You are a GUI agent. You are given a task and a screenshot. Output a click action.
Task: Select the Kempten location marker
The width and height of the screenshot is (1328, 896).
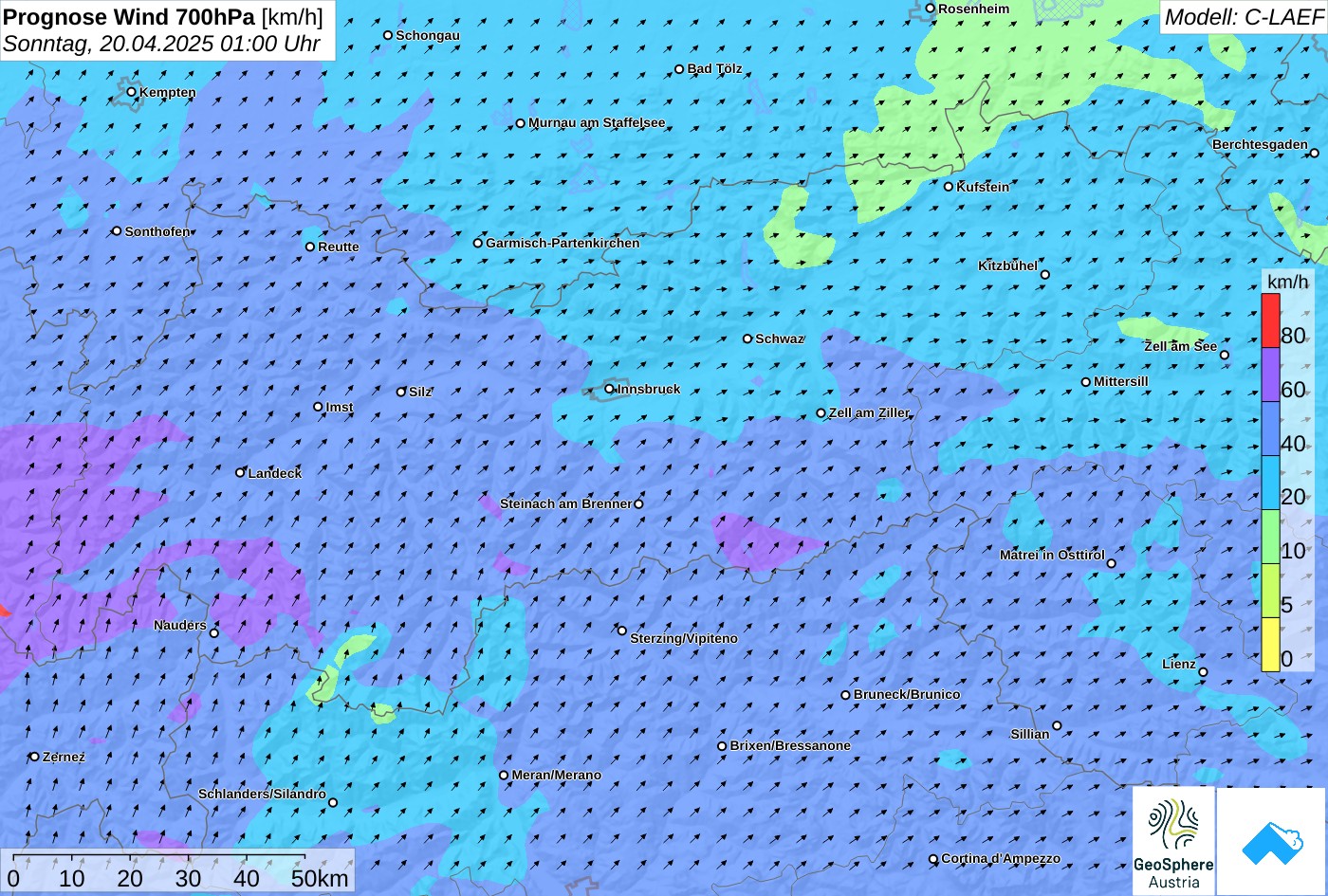coord(132,92)
